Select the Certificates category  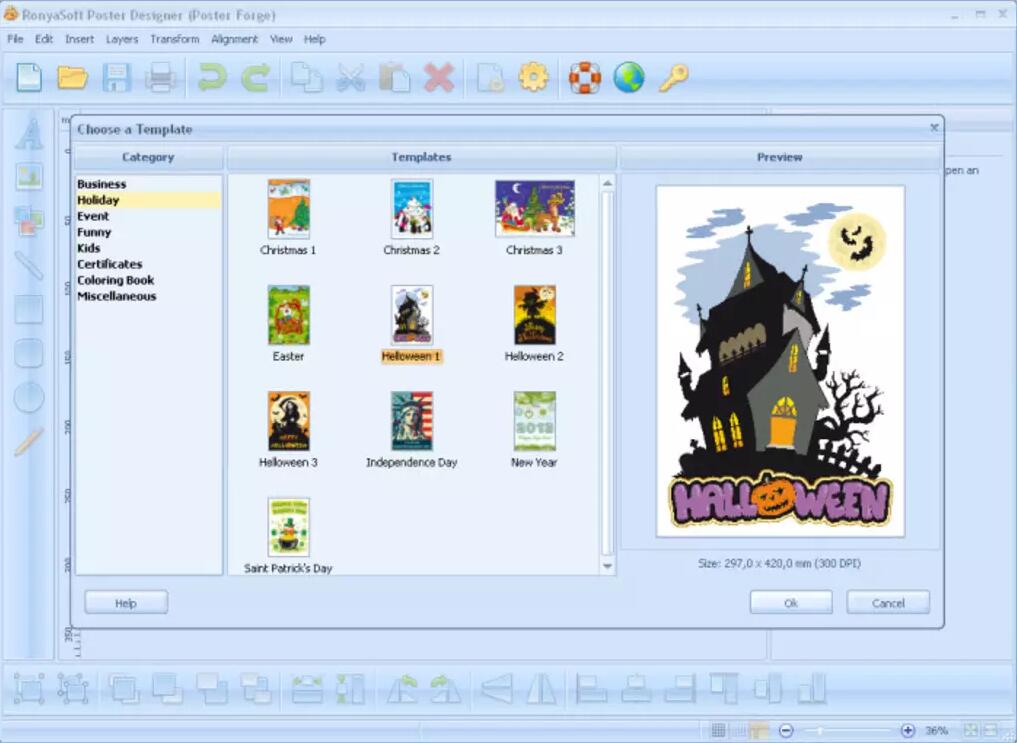click(x=149, y=264)
